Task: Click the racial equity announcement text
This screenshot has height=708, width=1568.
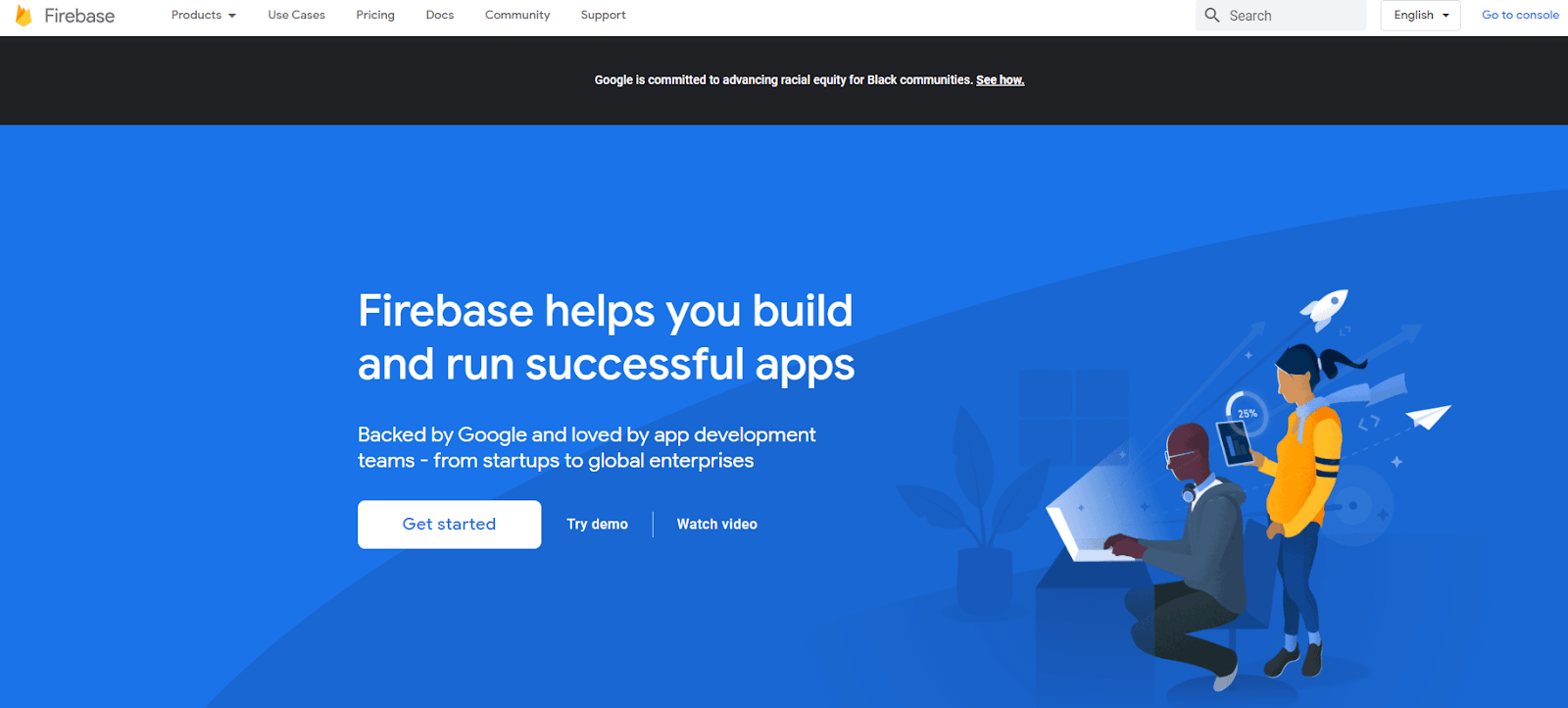Action: pyautogui.click(x=783, y=80)
